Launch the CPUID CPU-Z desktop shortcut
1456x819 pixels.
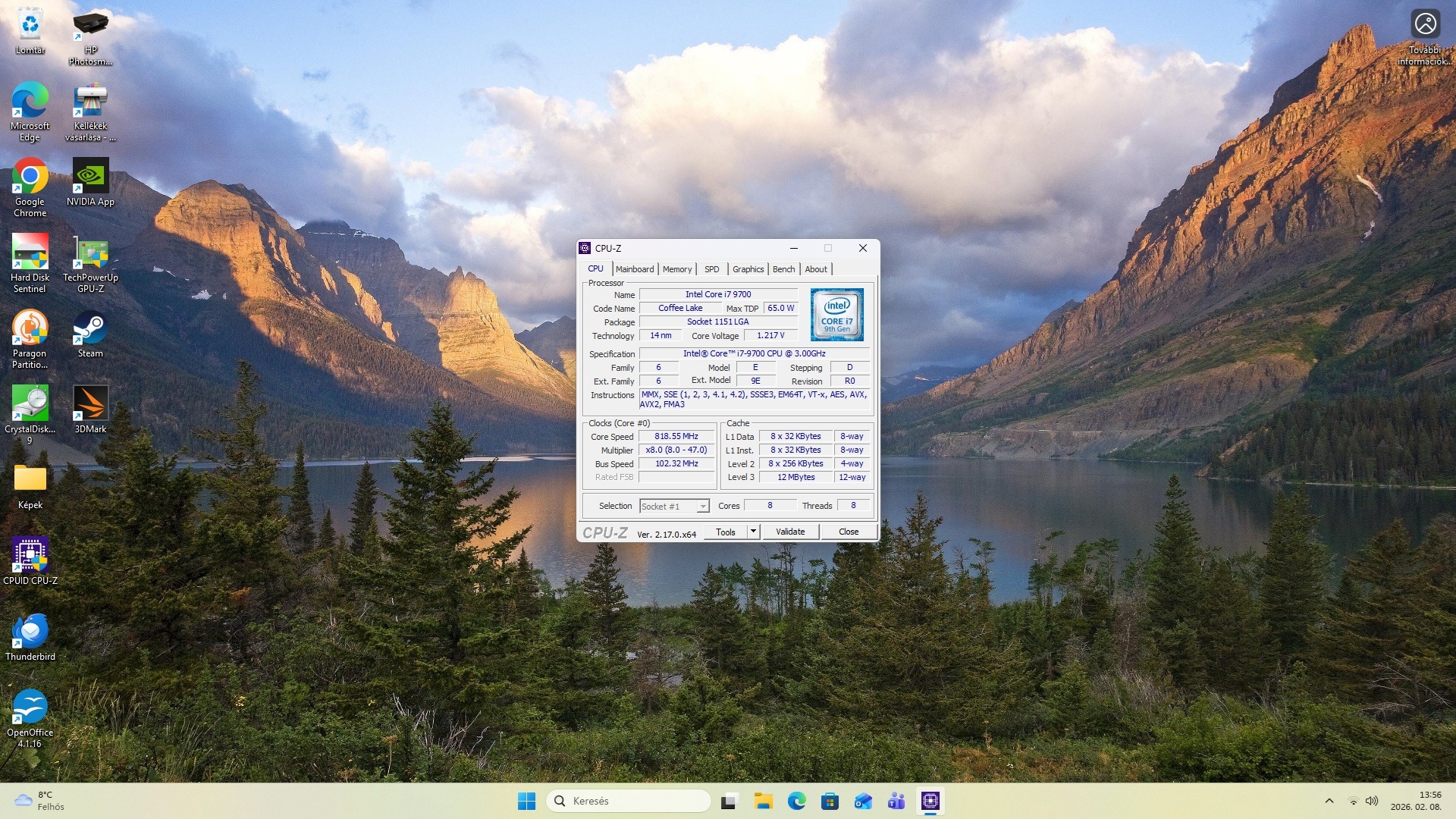[x=30, y=557]
